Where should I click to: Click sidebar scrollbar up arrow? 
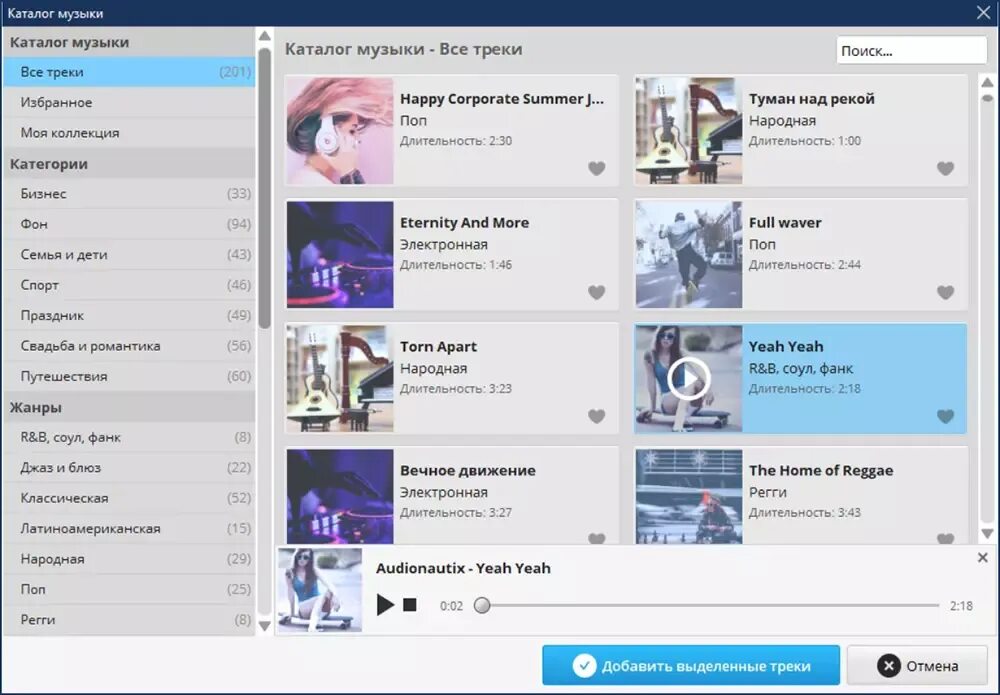coord(265,36)
